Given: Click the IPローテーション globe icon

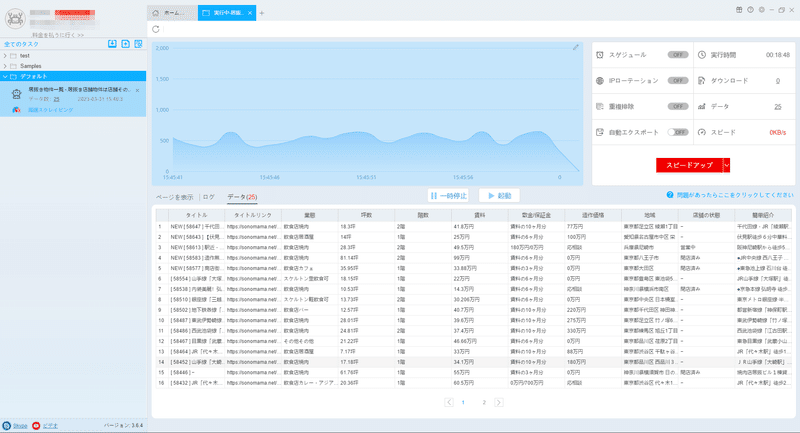Looking at the screenshot, I should (x=600, y=81).
